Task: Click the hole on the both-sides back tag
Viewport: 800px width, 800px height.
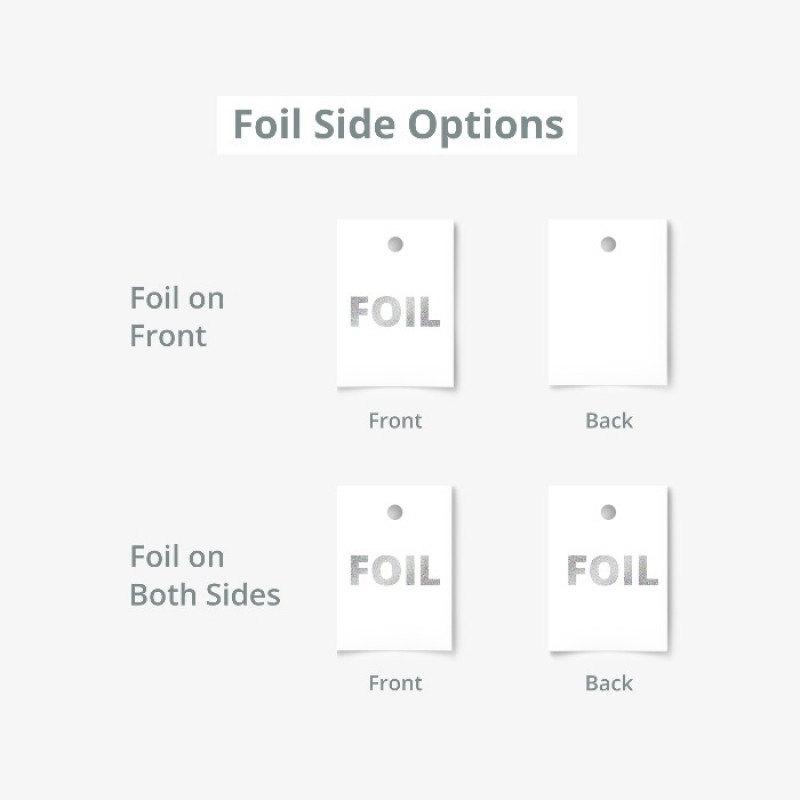Action: pos(608,512)
